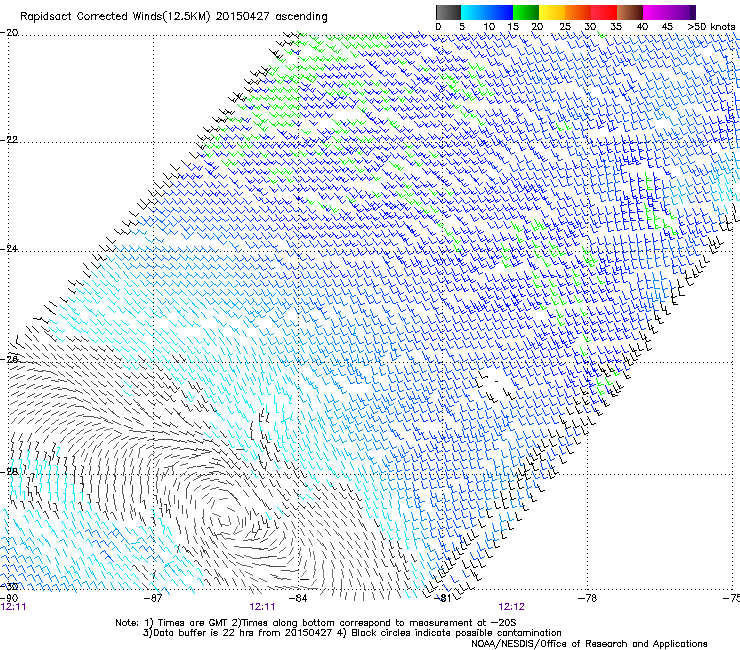Click the longitude axis label "-78"

[588, 598]
